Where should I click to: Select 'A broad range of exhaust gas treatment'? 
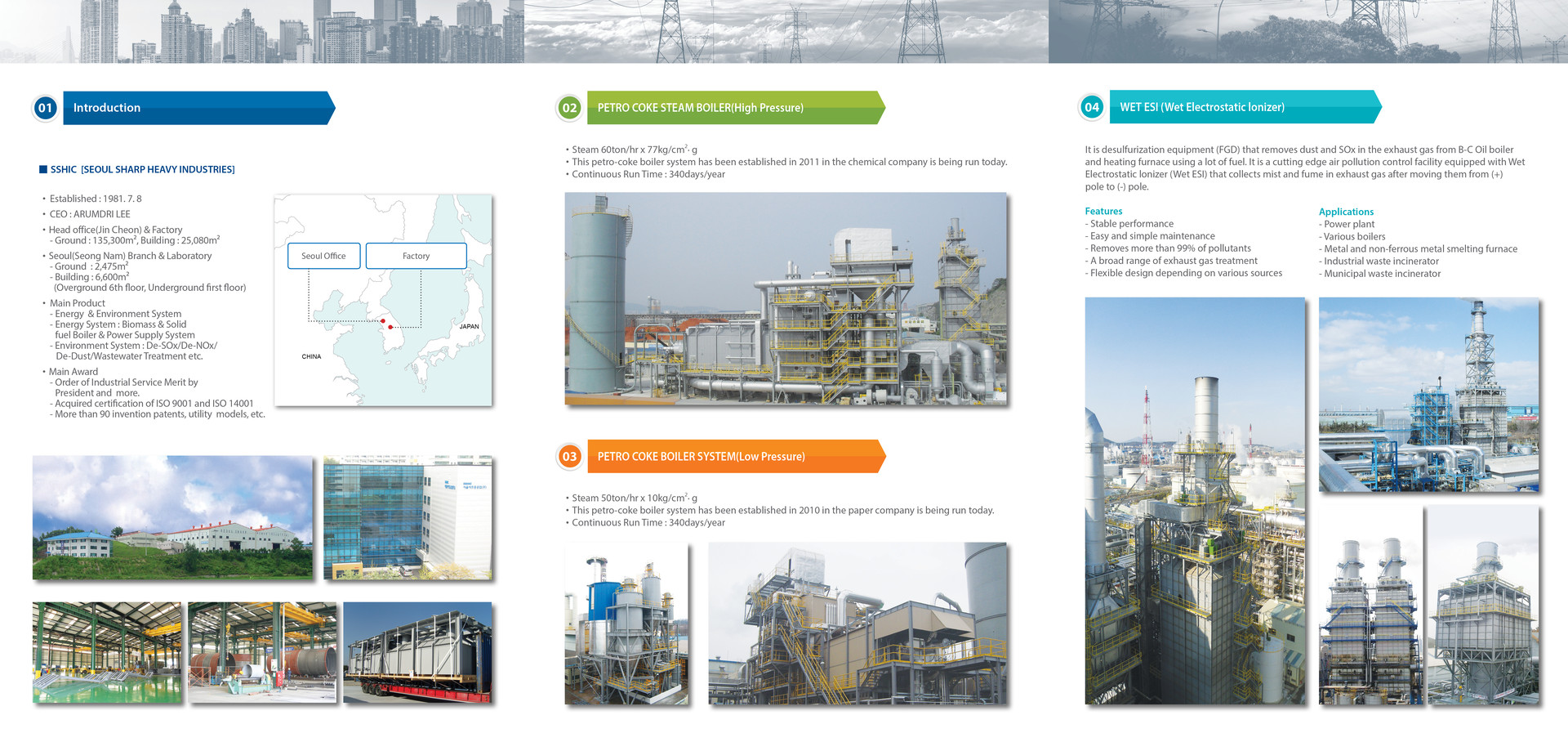coord(1171,261)
